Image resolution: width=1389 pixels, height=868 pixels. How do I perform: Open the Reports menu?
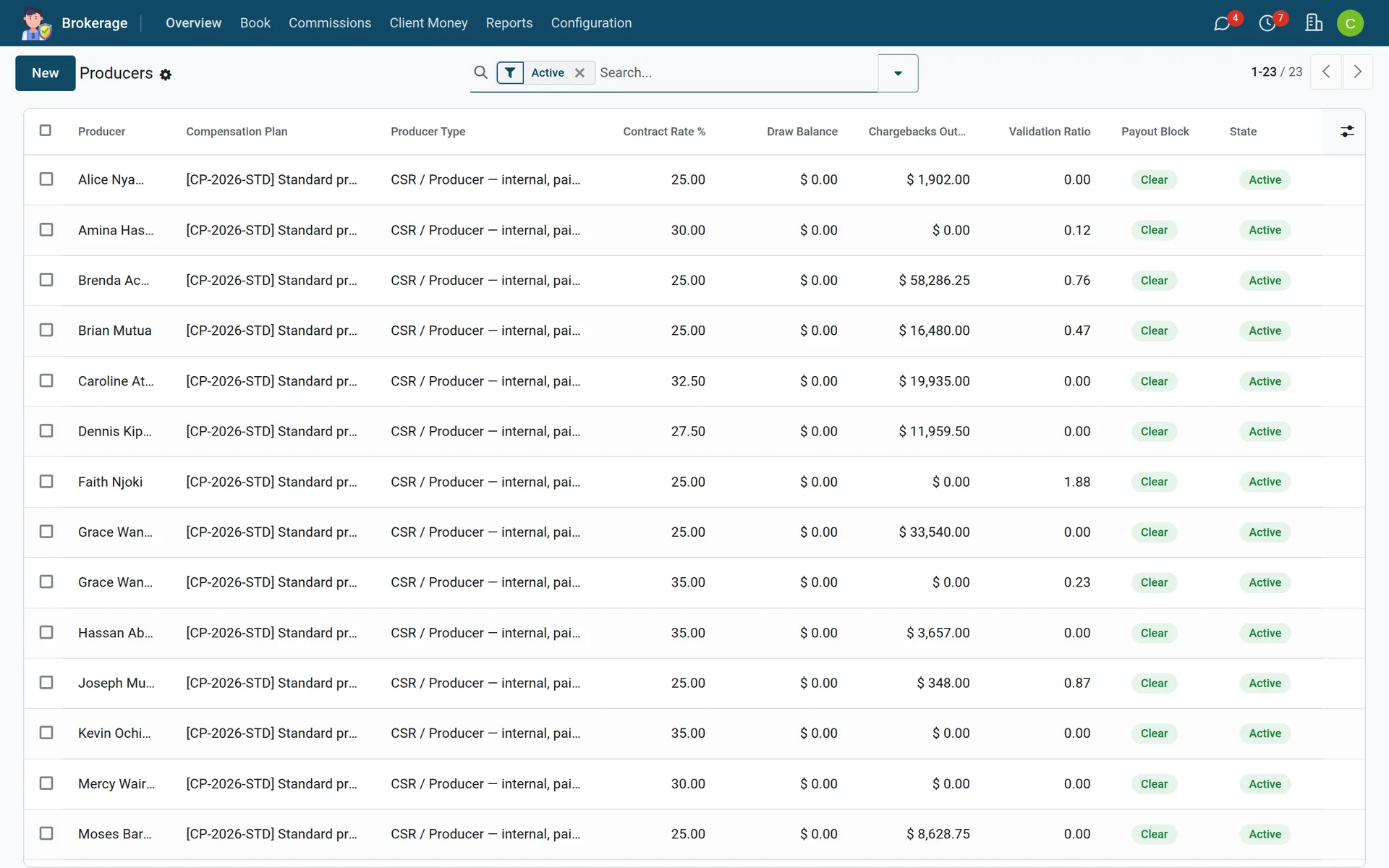(509, 23)
